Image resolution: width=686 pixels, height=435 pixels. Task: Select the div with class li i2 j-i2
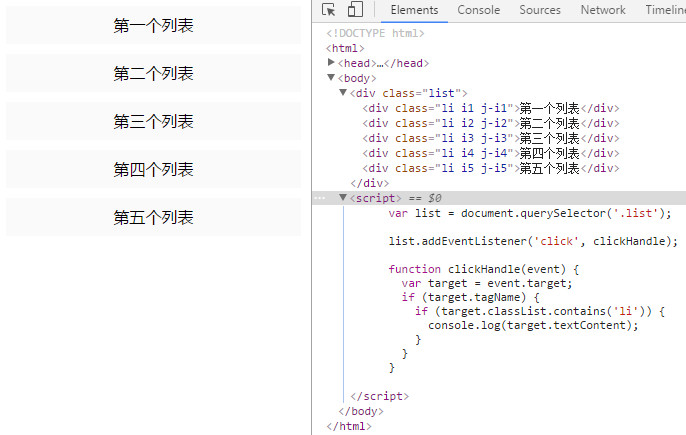491,123
